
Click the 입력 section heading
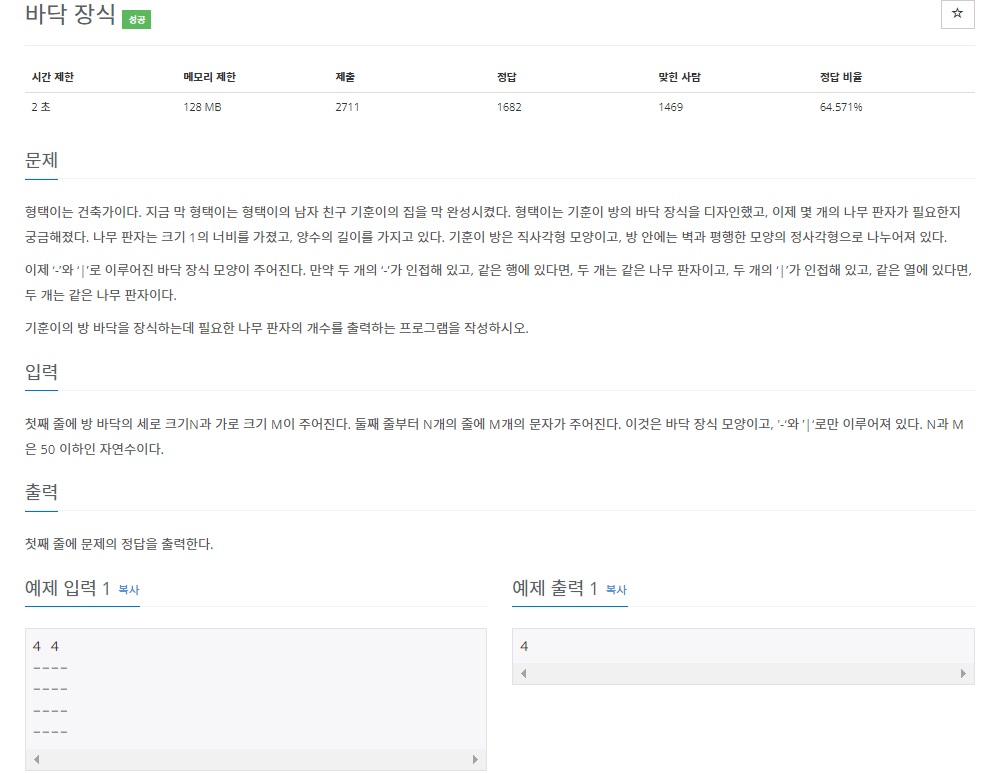point(41,371)
